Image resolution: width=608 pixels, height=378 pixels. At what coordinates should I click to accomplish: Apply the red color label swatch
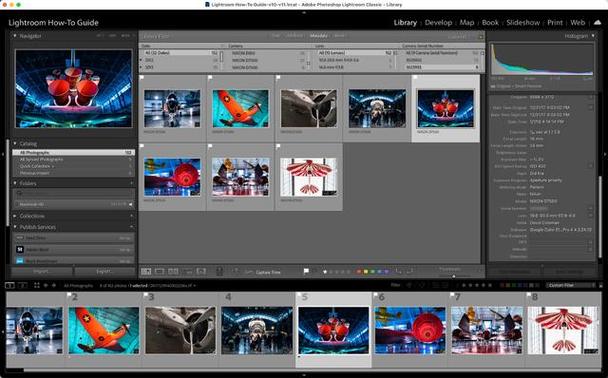(359, 272)
